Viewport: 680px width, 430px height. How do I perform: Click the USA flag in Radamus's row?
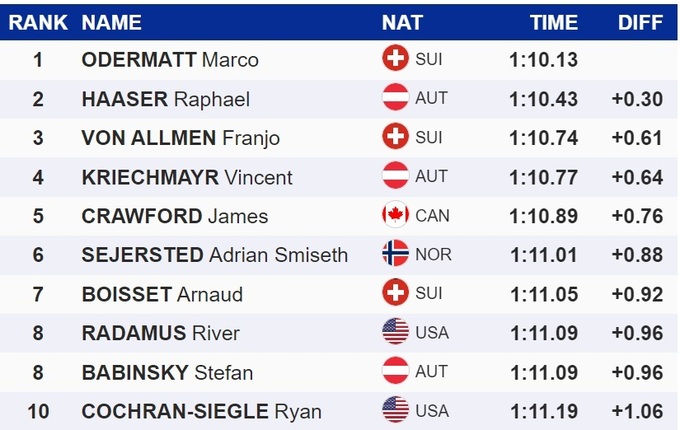point(396,332)
